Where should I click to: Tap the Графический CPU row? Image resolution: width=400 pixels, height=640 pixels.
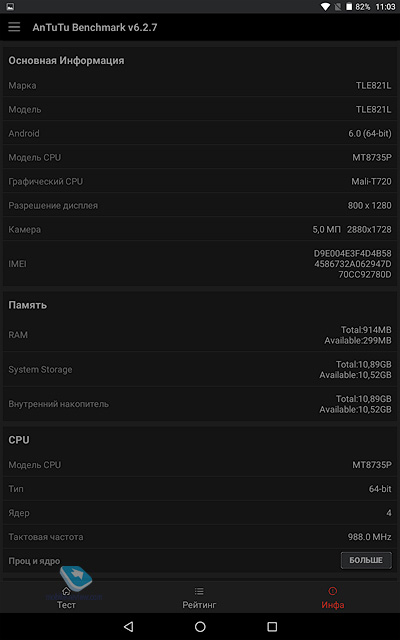click(200, 181)
